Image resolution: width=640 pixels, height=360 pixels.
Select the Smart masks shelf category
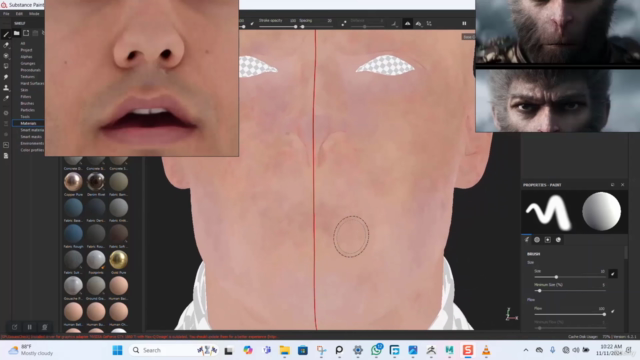(31, 137)
